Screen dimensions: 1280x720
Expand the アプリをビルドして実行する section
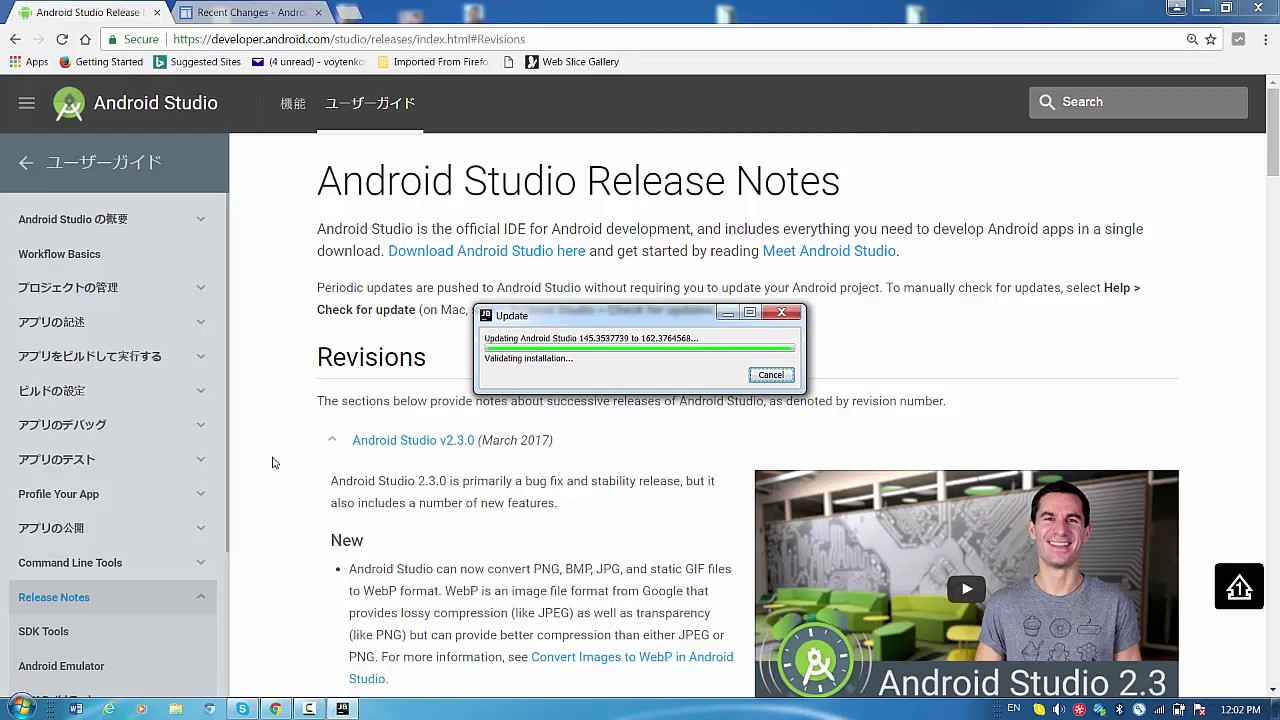(200, 356)
